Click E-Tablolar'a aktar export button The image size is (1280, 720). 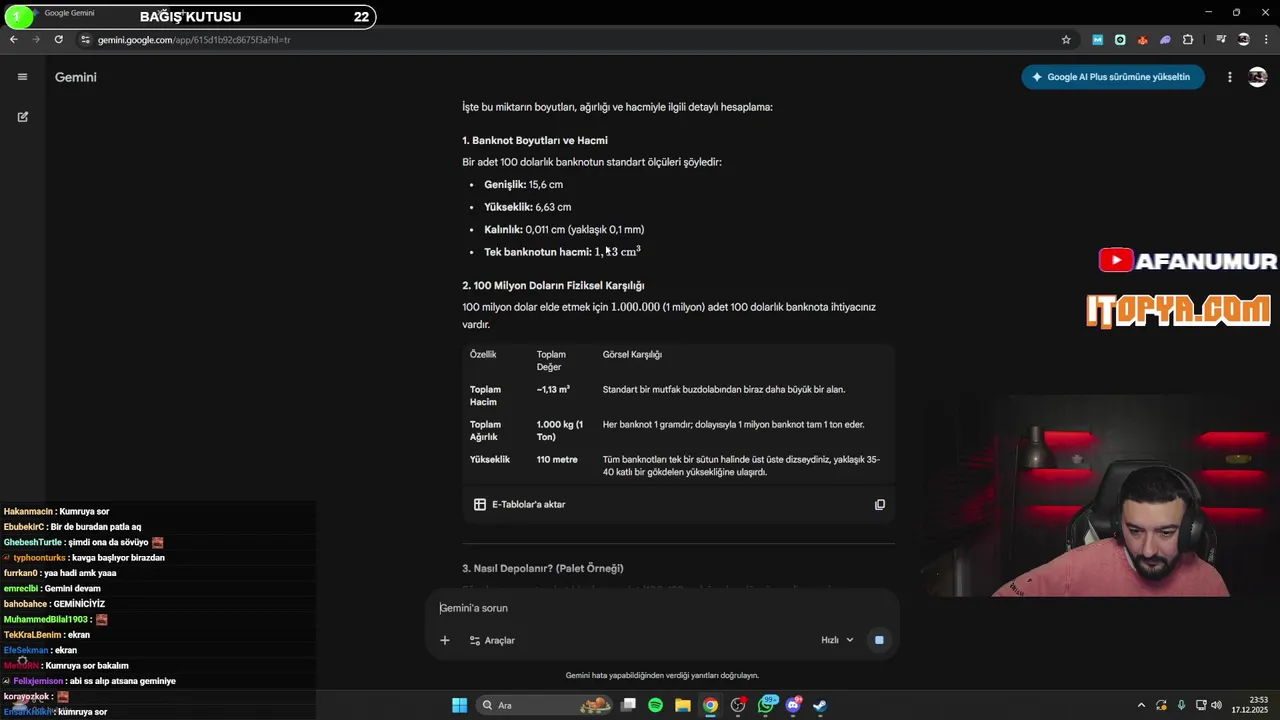coord(520,505)
